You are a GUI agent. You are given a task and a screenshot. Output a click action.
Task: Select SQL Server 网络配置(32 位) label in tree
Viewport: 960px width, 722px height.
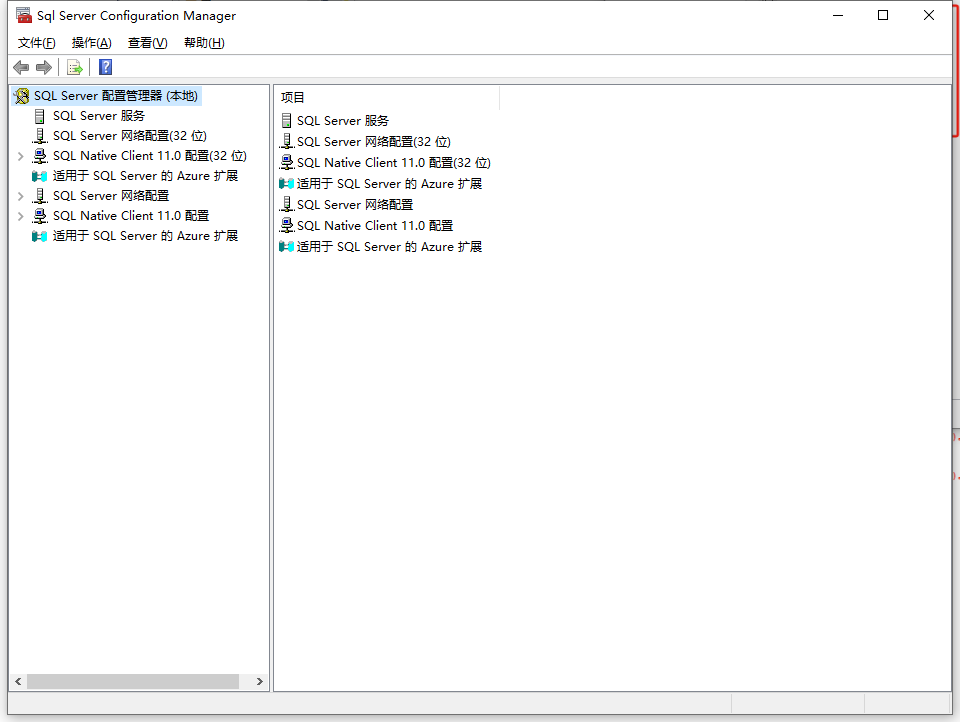click(x=130, y=136)
